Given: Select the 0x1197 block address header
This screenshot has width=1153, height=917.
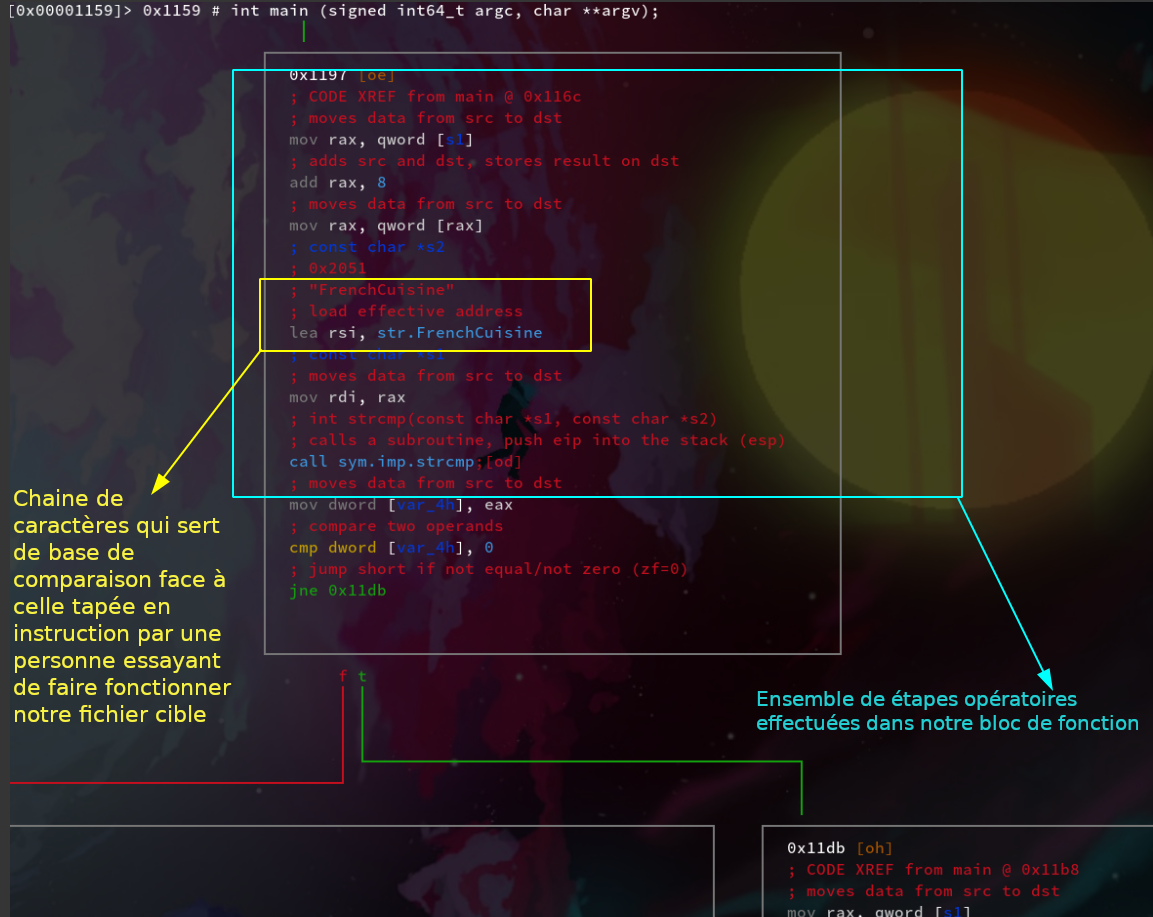Looking at the screenshot, I should click(318, 75).
